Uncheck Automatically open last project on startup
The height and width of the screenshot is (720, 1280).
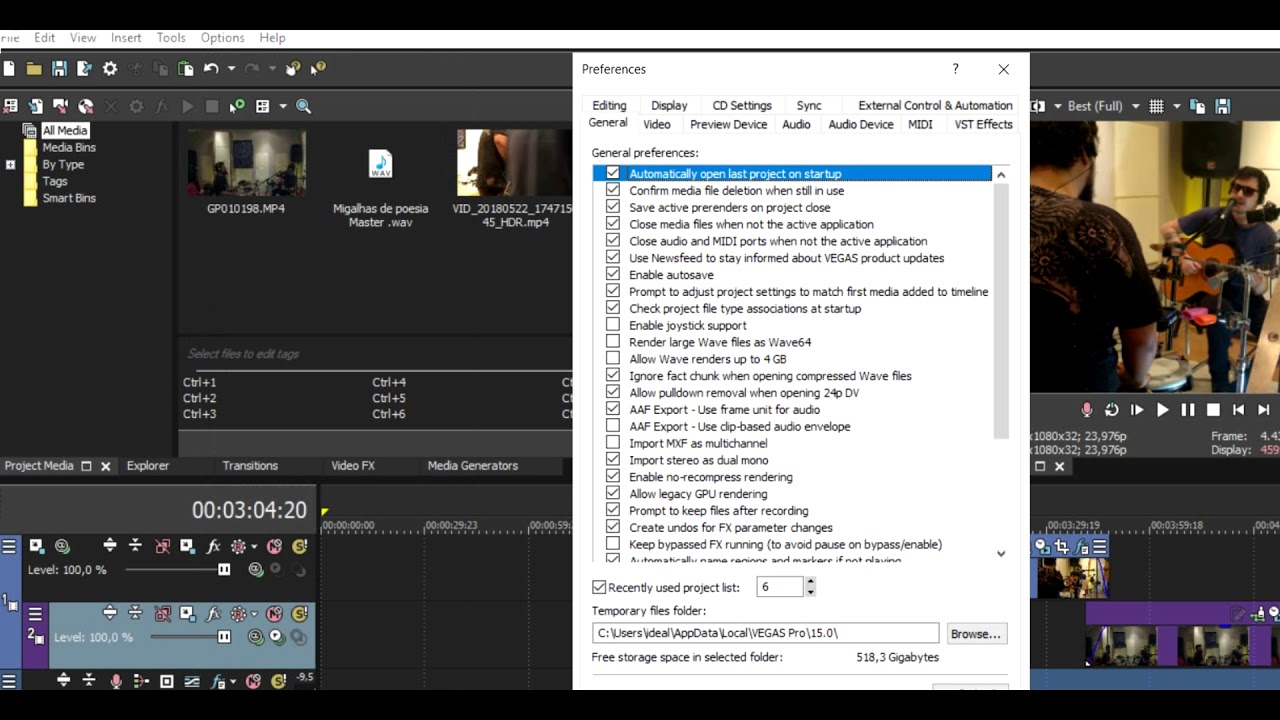coord(613,174)
